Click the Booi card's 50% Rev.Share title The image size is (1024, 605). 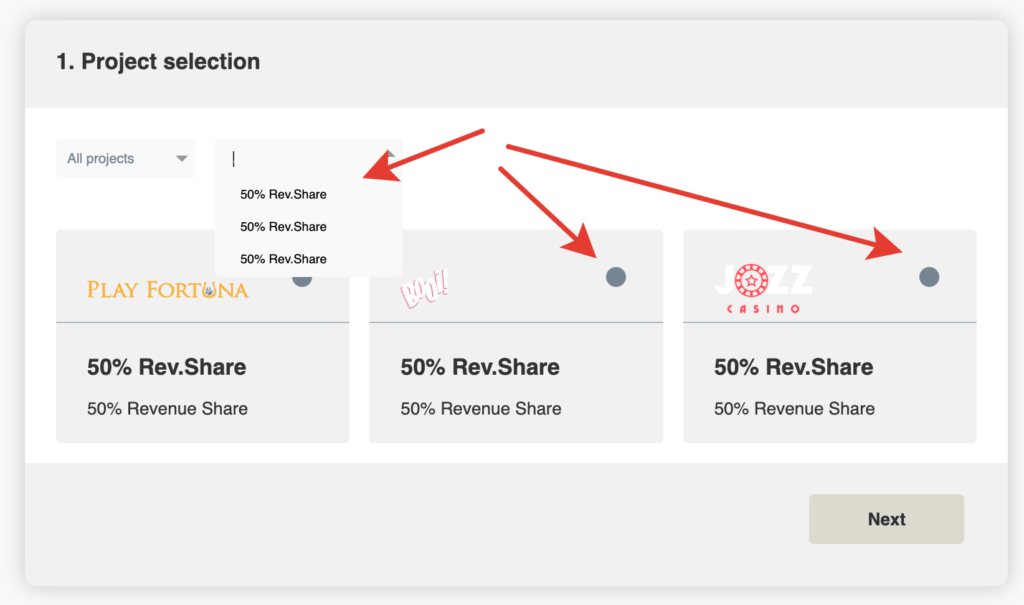pos(480,367)
